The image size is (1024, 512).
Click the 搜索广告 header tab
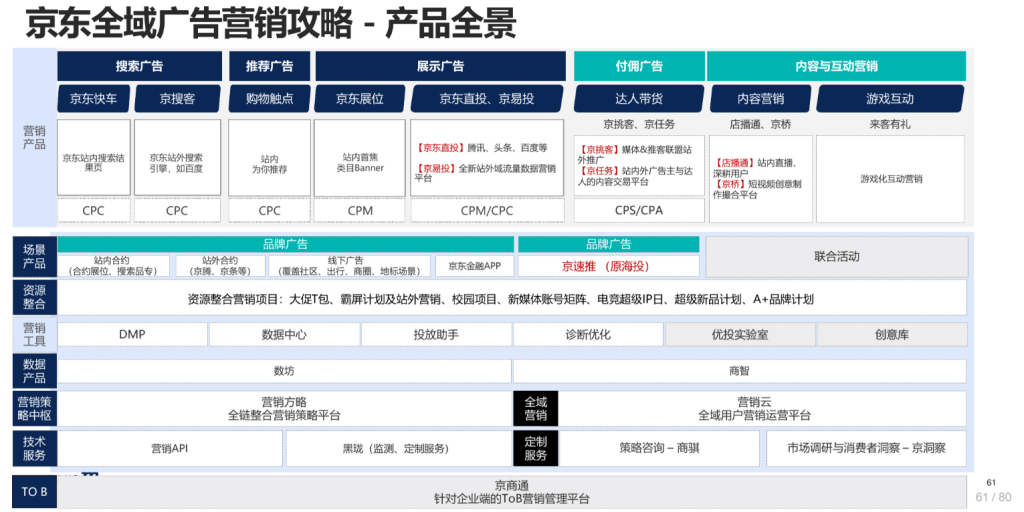(139, 66)
